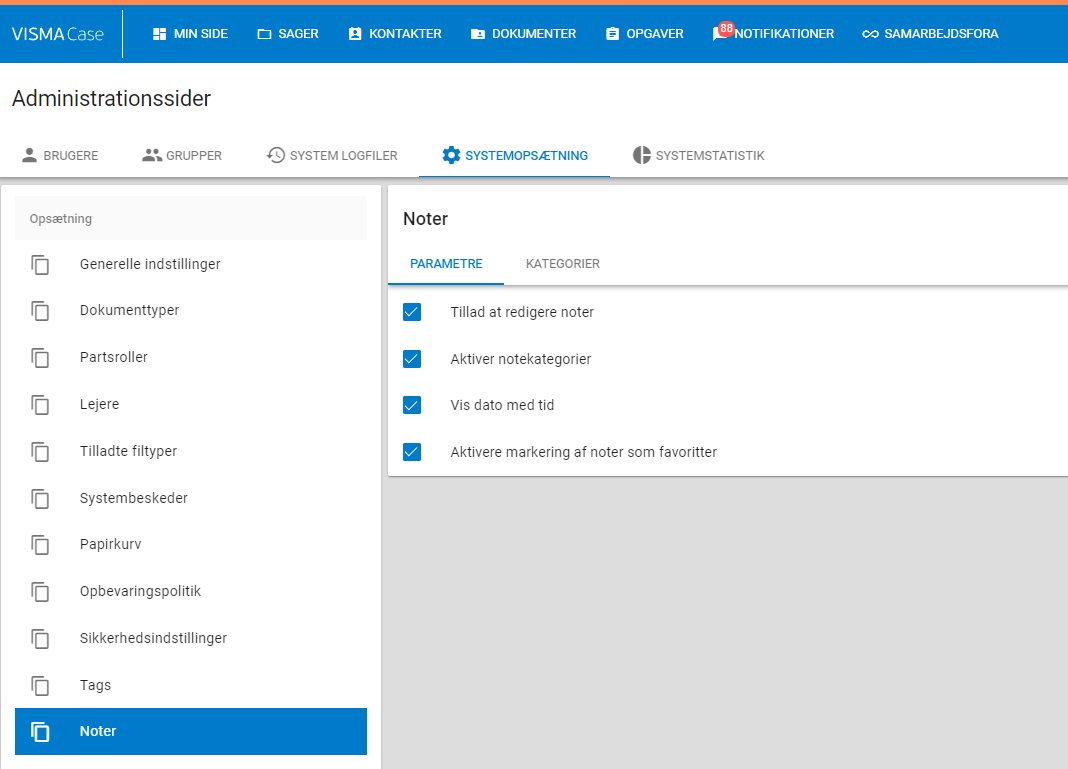Open the Min Side menu
The height and width of the screenshot is (769, 1068).
click(x=190, y=34)
